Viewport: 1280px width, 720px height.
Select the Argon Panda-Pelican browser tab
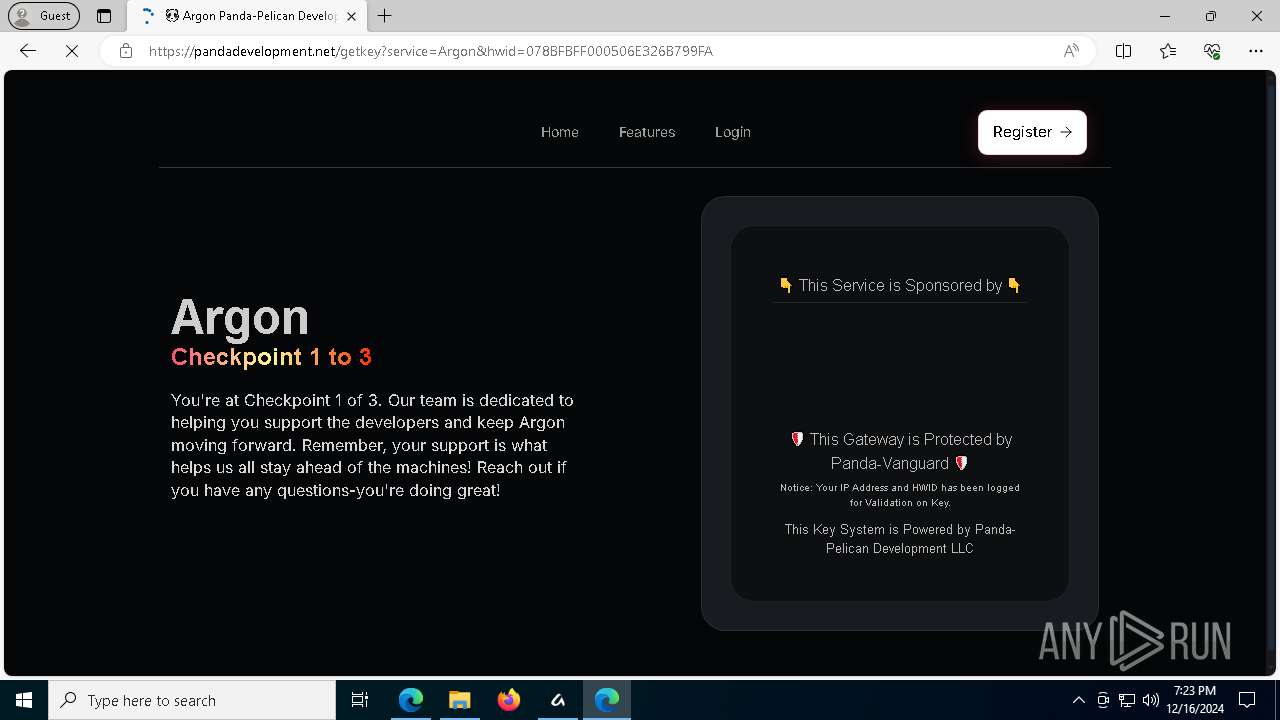pos(248,16)
